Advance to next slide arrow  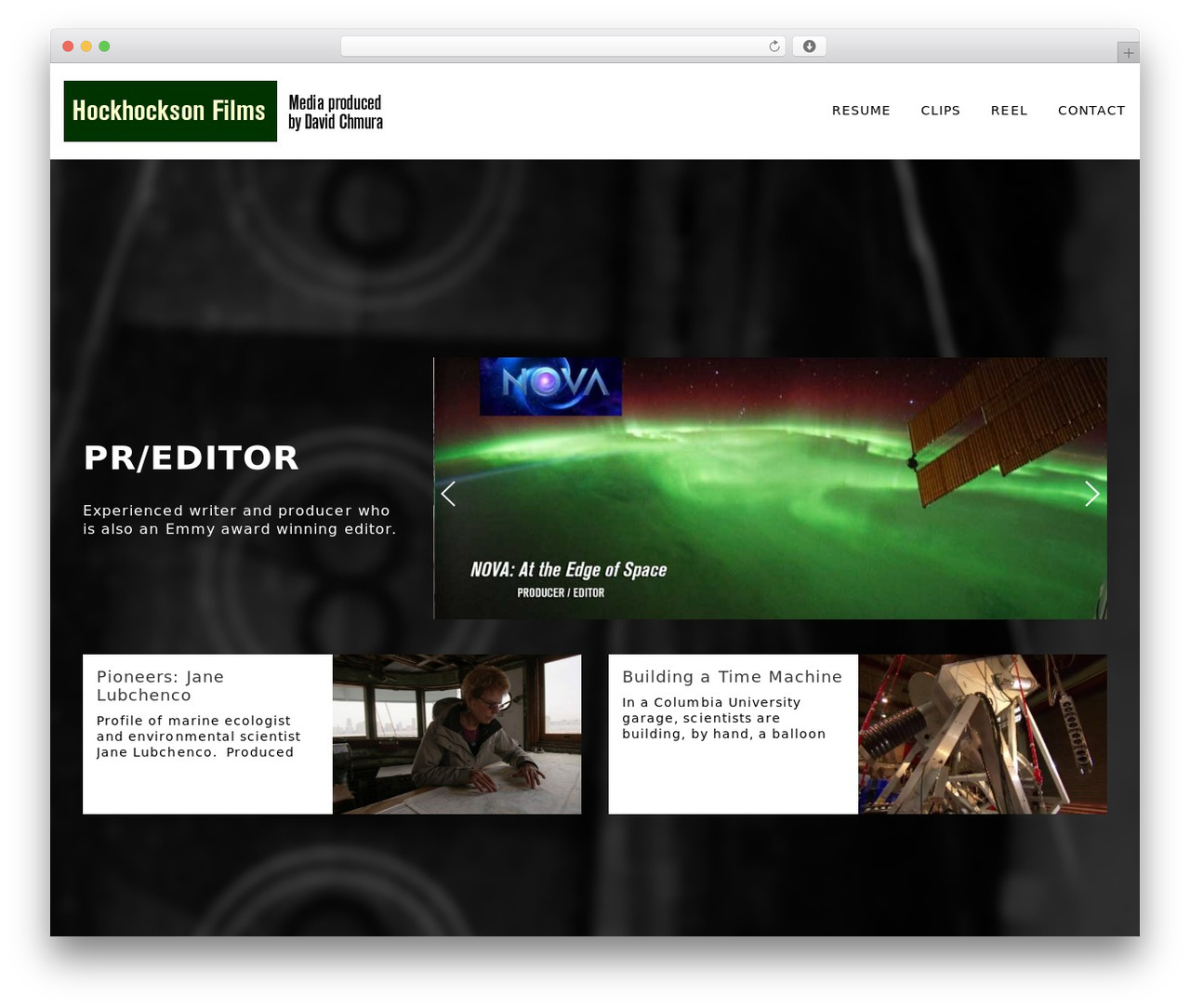1092,494
